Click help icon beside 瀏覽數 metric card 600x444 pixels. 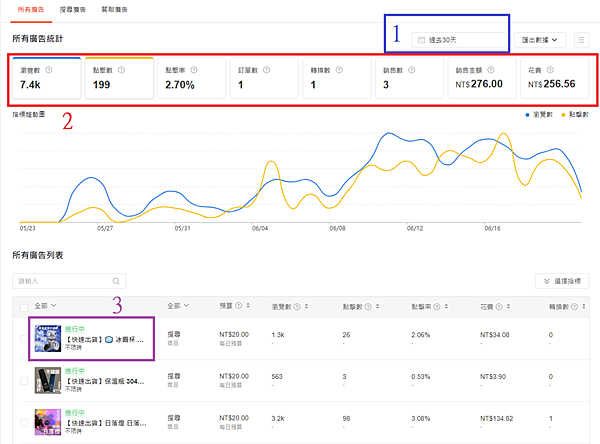coord(49,70)
